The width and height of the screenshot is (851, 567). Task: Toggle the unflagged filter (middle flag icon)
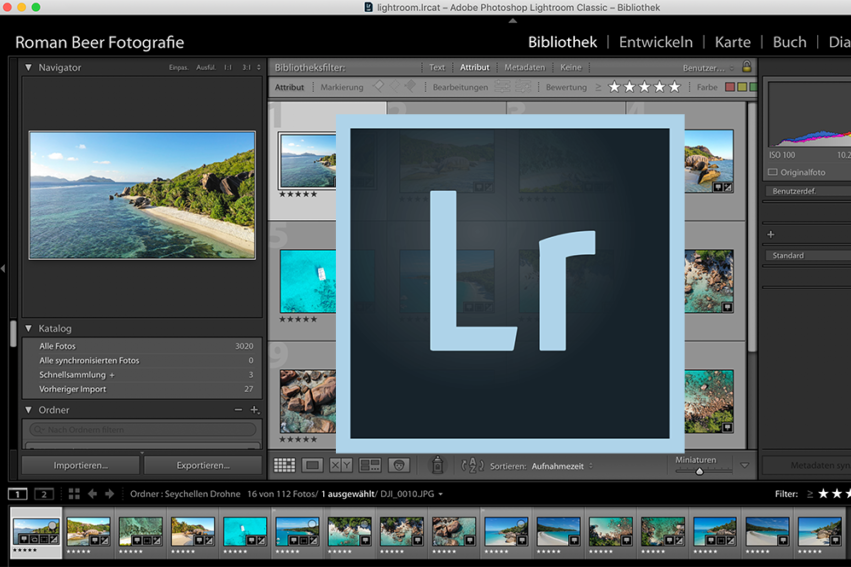click(395, 86)
